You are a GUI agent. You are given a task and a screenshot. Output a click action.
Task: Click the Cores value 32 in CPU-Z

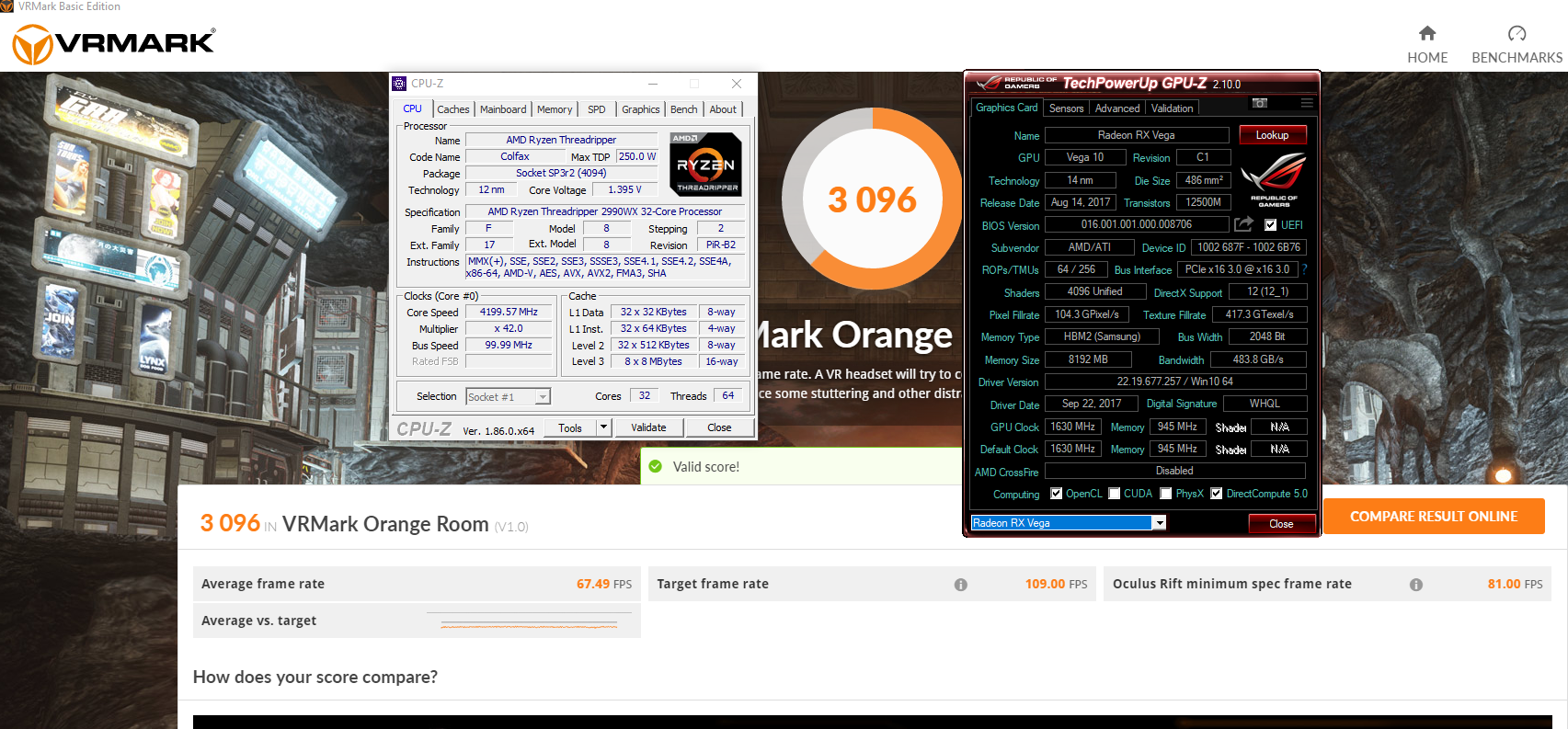click(x=645, y=395)
